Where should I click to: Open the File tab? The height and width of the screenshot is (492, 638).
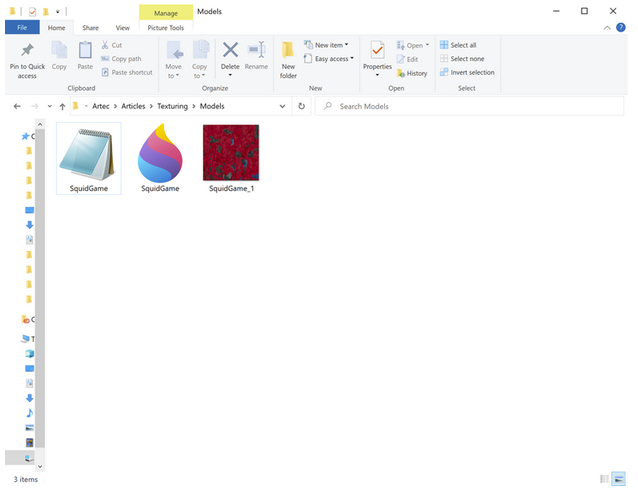[22, 28]
